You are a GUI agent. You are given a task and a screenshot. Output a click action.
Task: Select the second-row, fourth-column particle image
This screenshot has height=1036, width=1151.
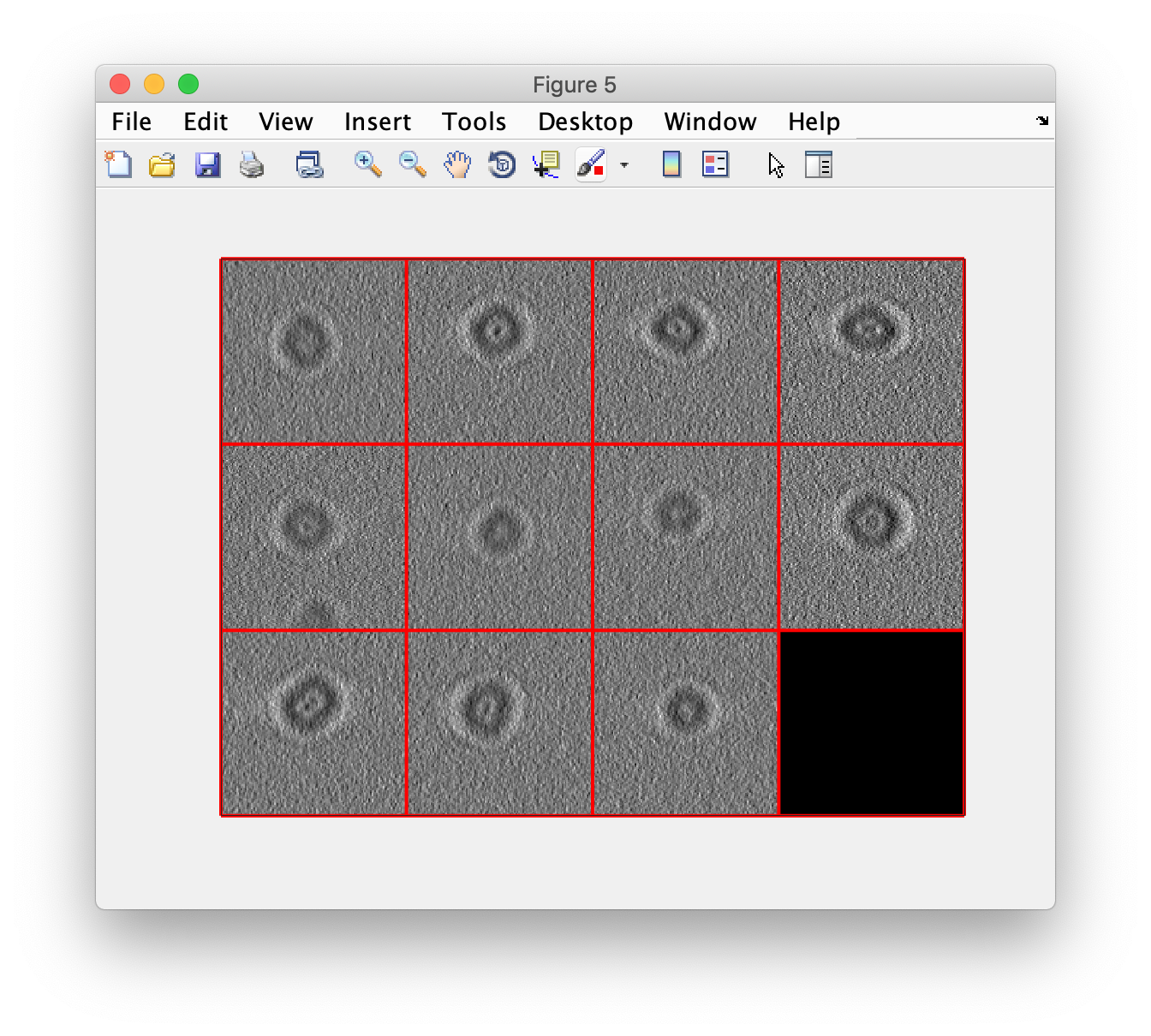click(872, 537)
